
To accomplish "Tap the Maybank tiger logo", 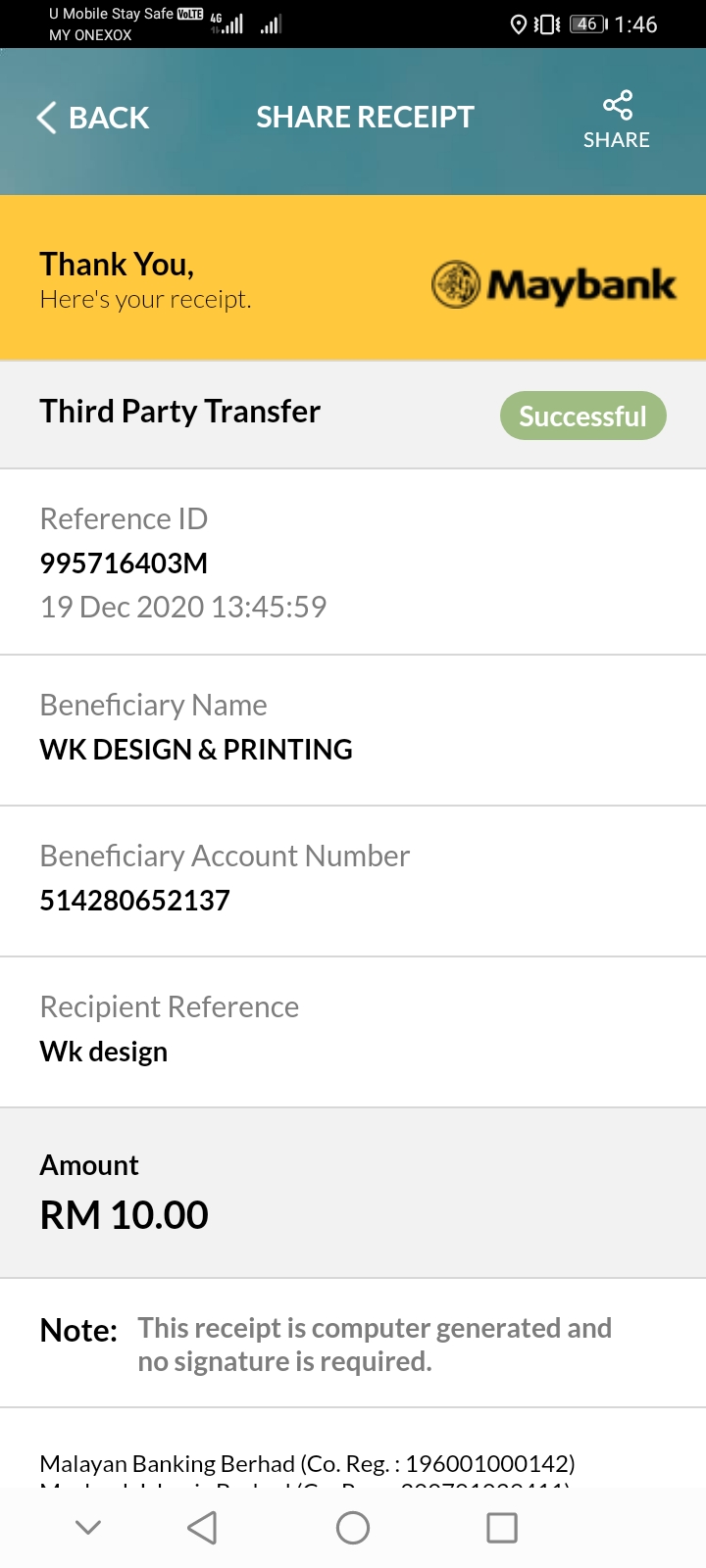I will [x=456, y=285].
